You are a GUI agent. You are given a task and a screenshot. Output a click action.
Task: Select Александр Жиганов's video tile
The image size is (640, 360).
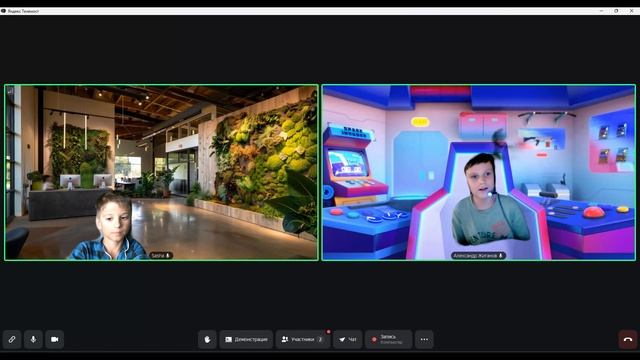478,172
